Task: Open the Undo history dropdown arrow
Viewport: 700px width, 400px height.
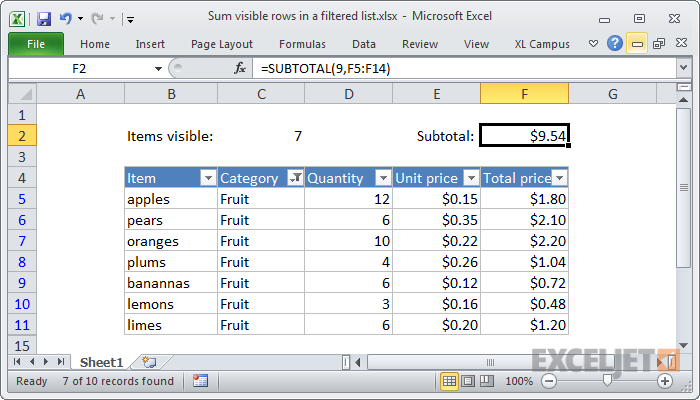Action: 80,19
